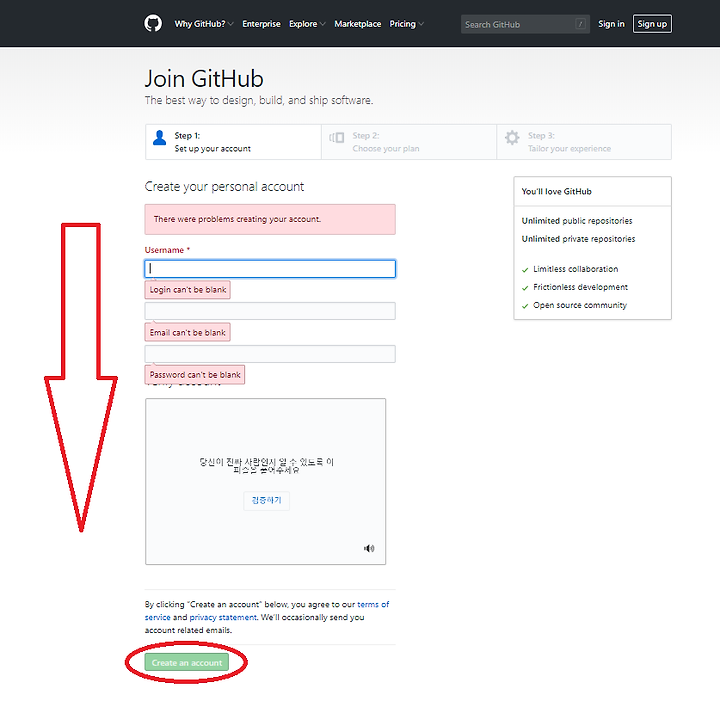This screenshot has height=701, width=720.
Task: Click 'Frictionless development' list item
Action: [580, 287]
